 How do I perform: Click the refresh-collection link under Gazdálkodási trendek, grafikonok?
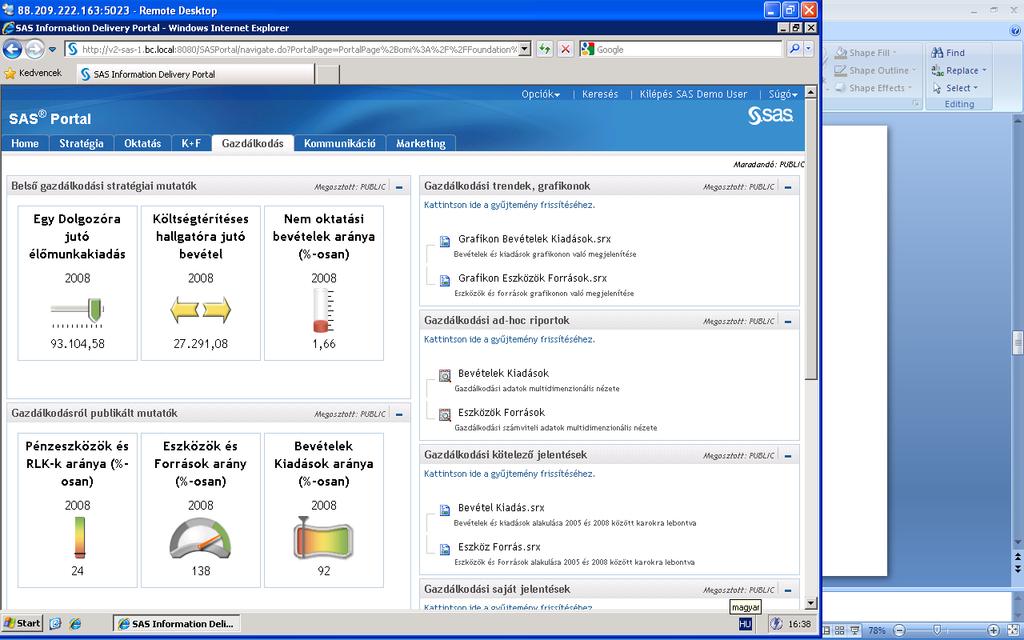pos(509,205)
